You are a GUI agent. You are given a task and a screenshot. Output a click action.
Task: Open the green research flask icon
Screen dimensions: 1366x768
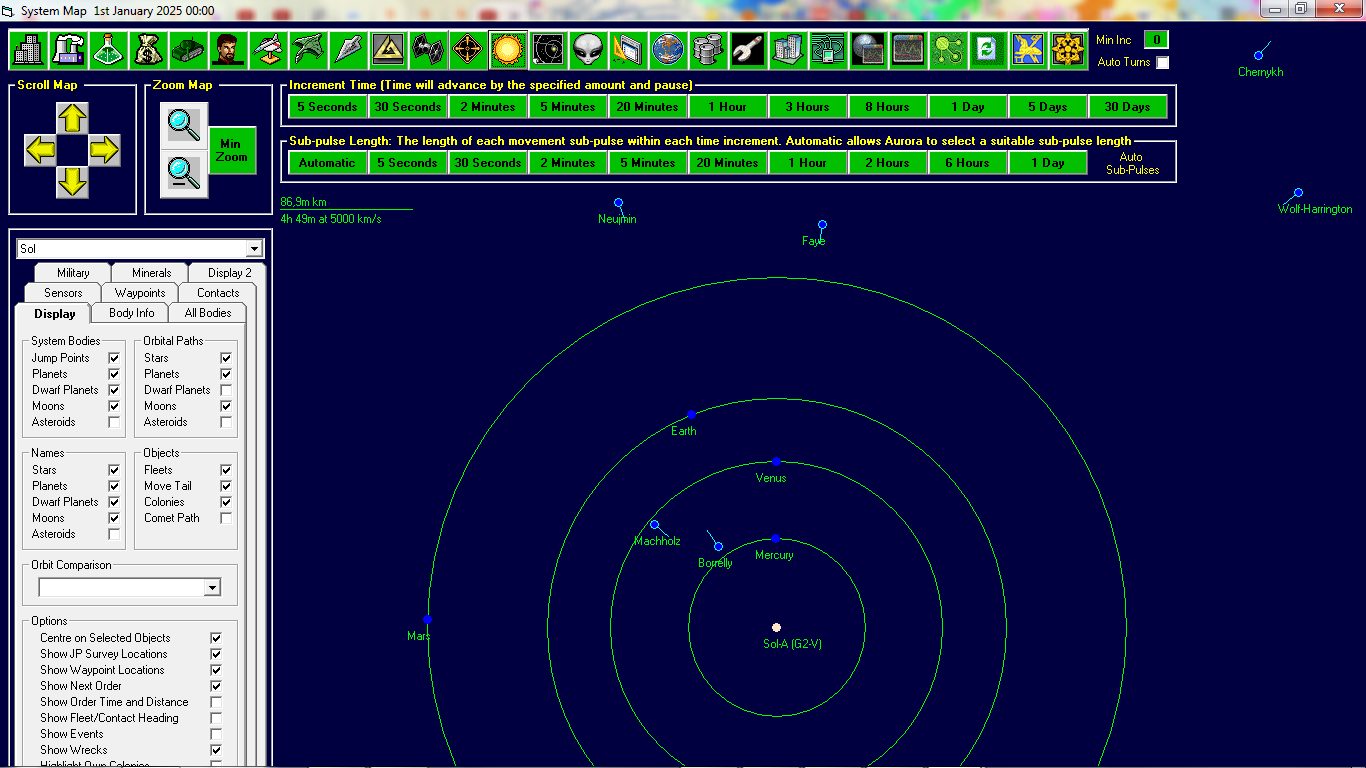(109, 48)
